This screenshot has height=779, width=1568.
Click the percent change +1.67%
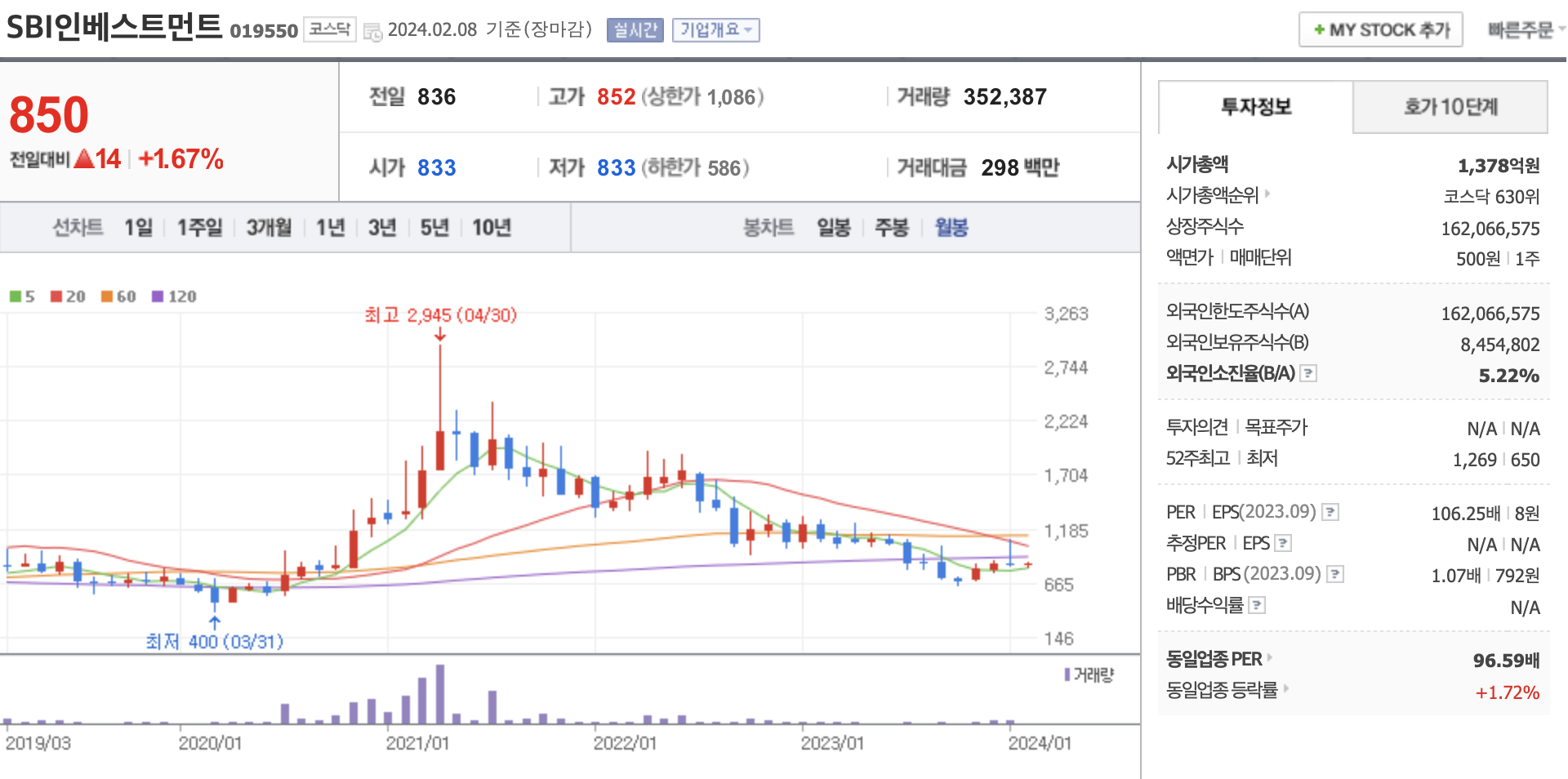tap(181, 159)
